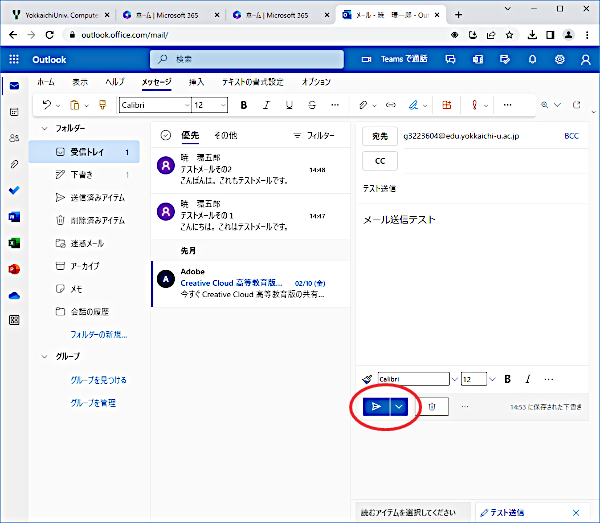Open the 送信済みアイテム folder
600x523 pixels.
[x=84, y=198]
